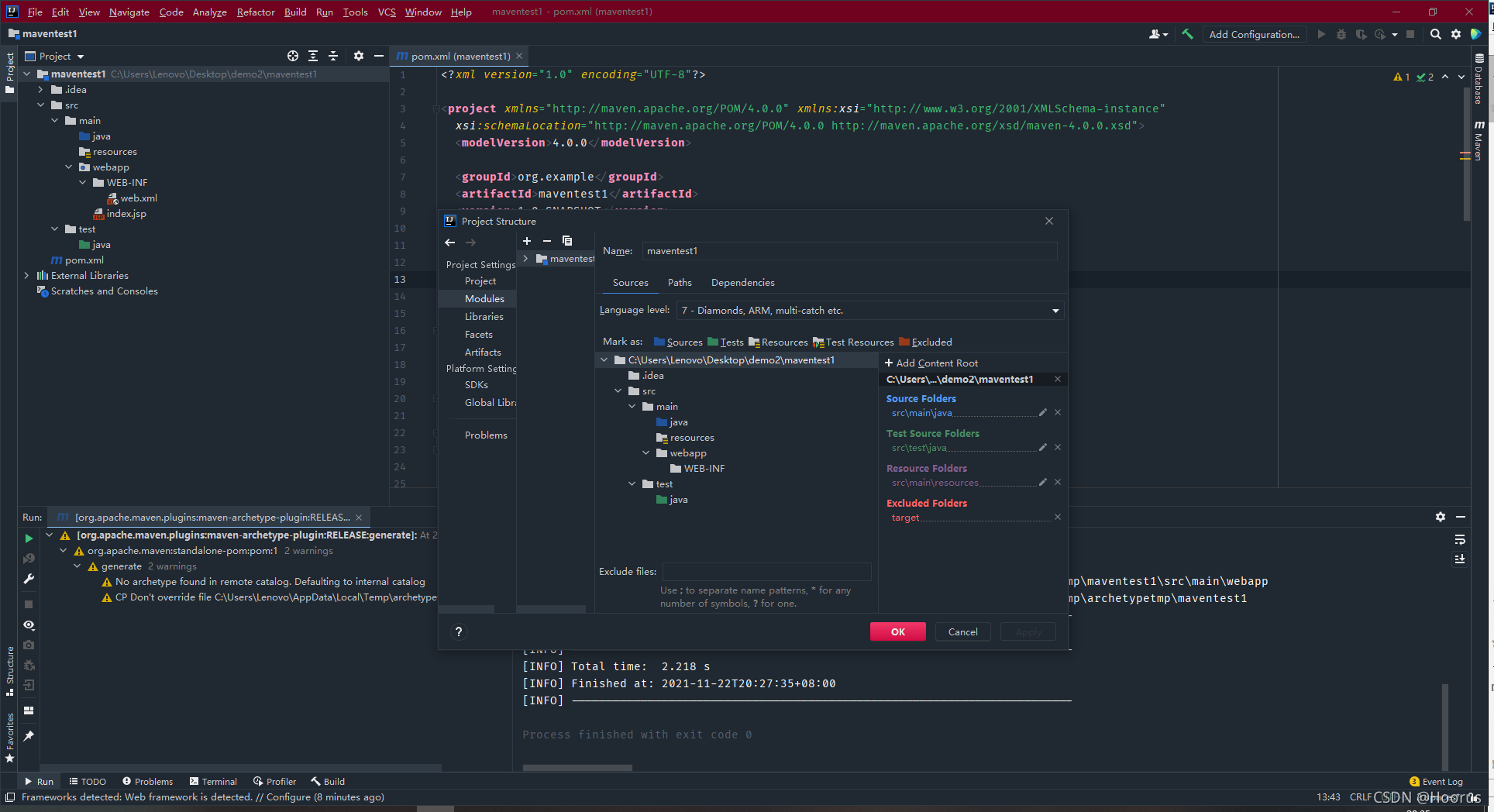Open the VCS menu
Screen dimensions: 1494x812
coord(387,12)
